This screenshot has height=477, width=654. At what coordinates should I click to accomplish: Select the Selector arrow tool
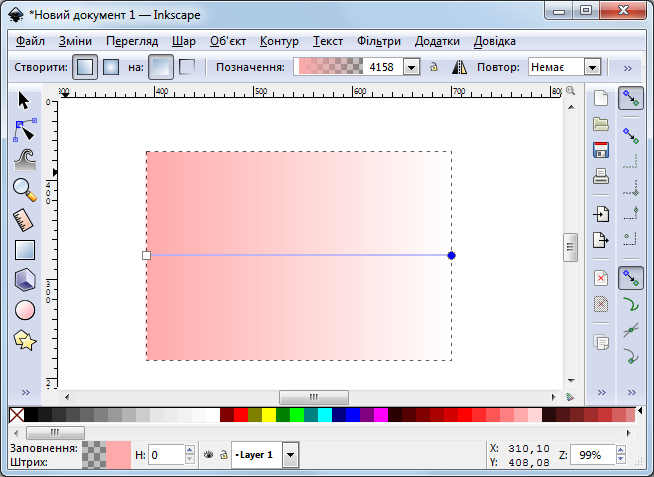(x=25, y=100)
